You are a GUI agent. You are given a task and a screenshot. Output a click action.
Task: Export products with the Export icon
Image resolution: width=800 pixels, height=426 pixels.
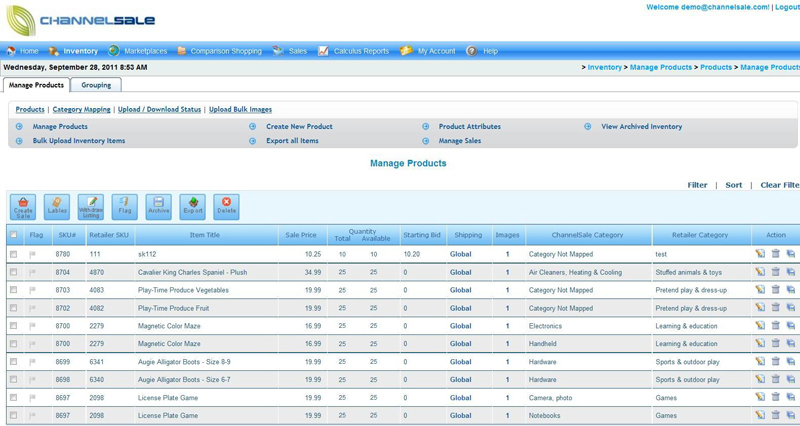pyautogui.click(x=193, y=207)
